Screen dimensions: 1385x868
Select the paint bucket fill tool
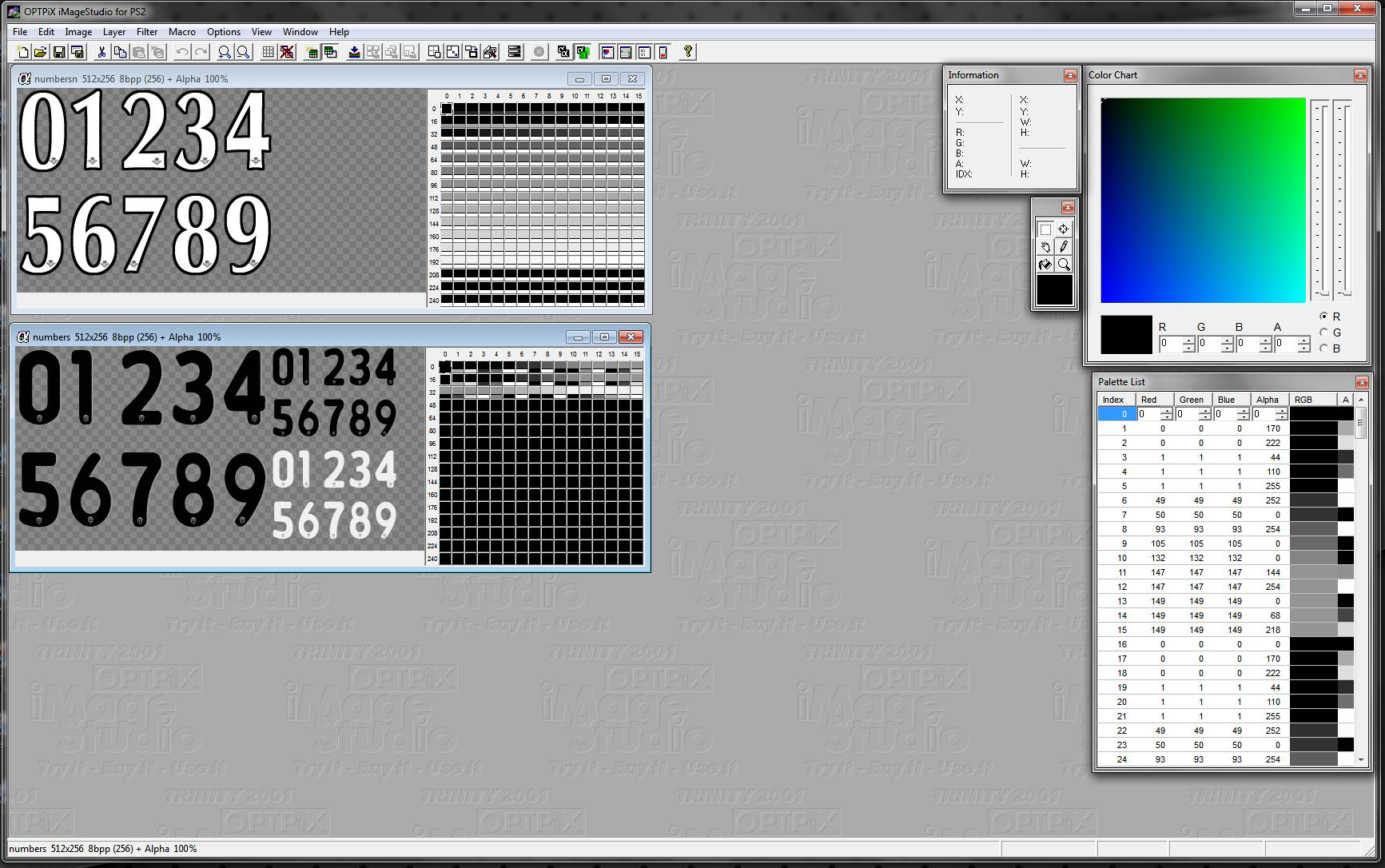point(1045,265)
